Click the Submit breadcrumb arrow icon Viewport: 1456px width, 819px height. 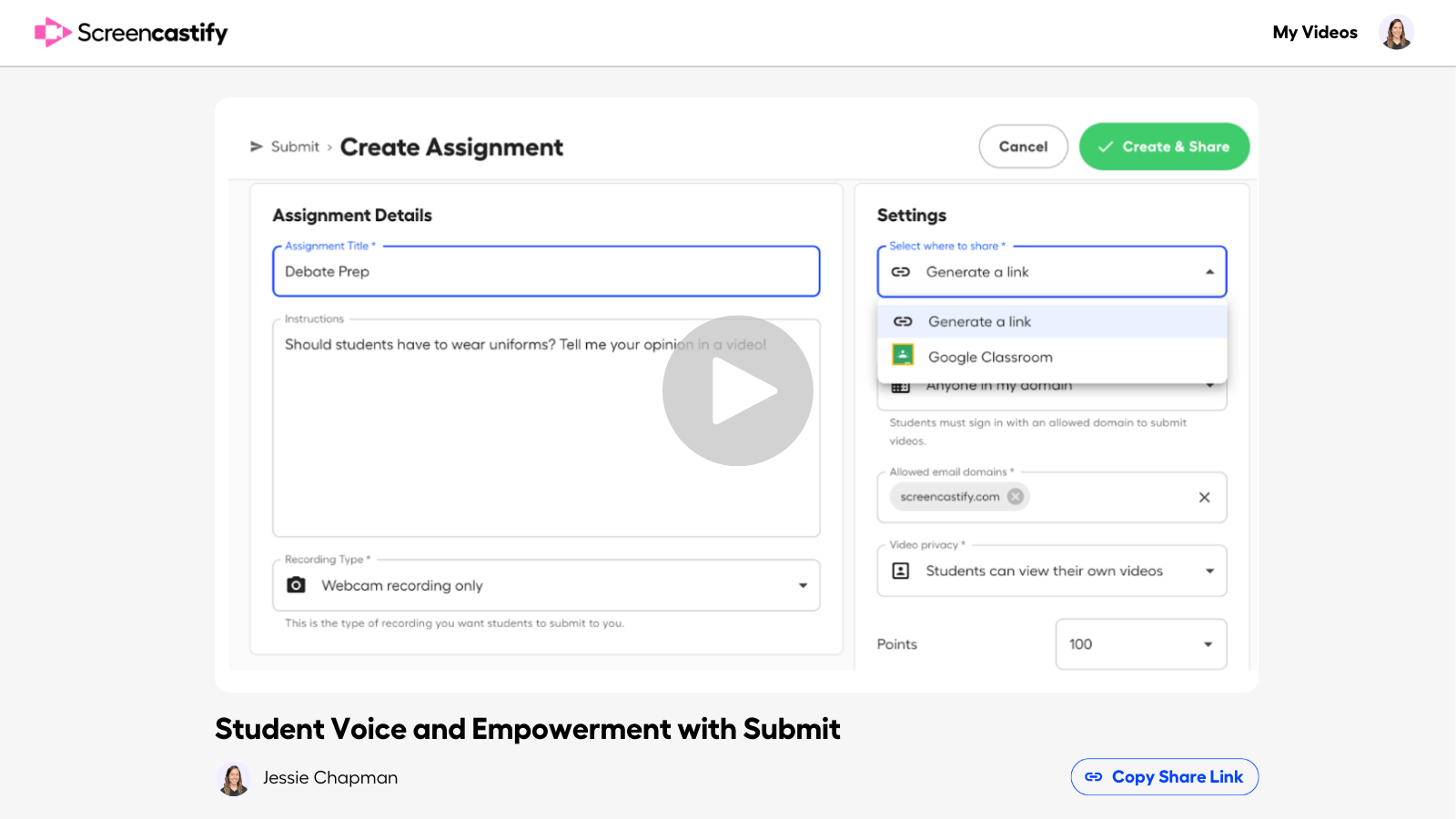click(257, 147)
